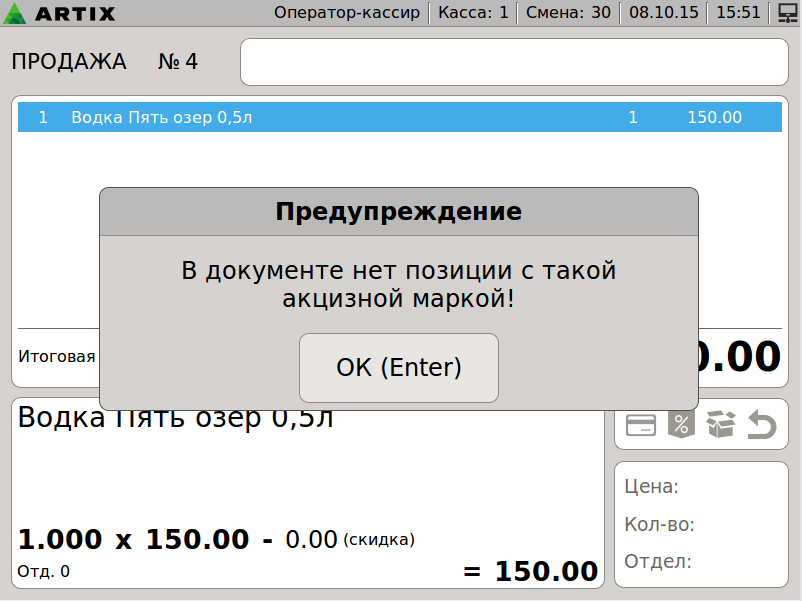Click the Цена: field label

tap(651, 487)
